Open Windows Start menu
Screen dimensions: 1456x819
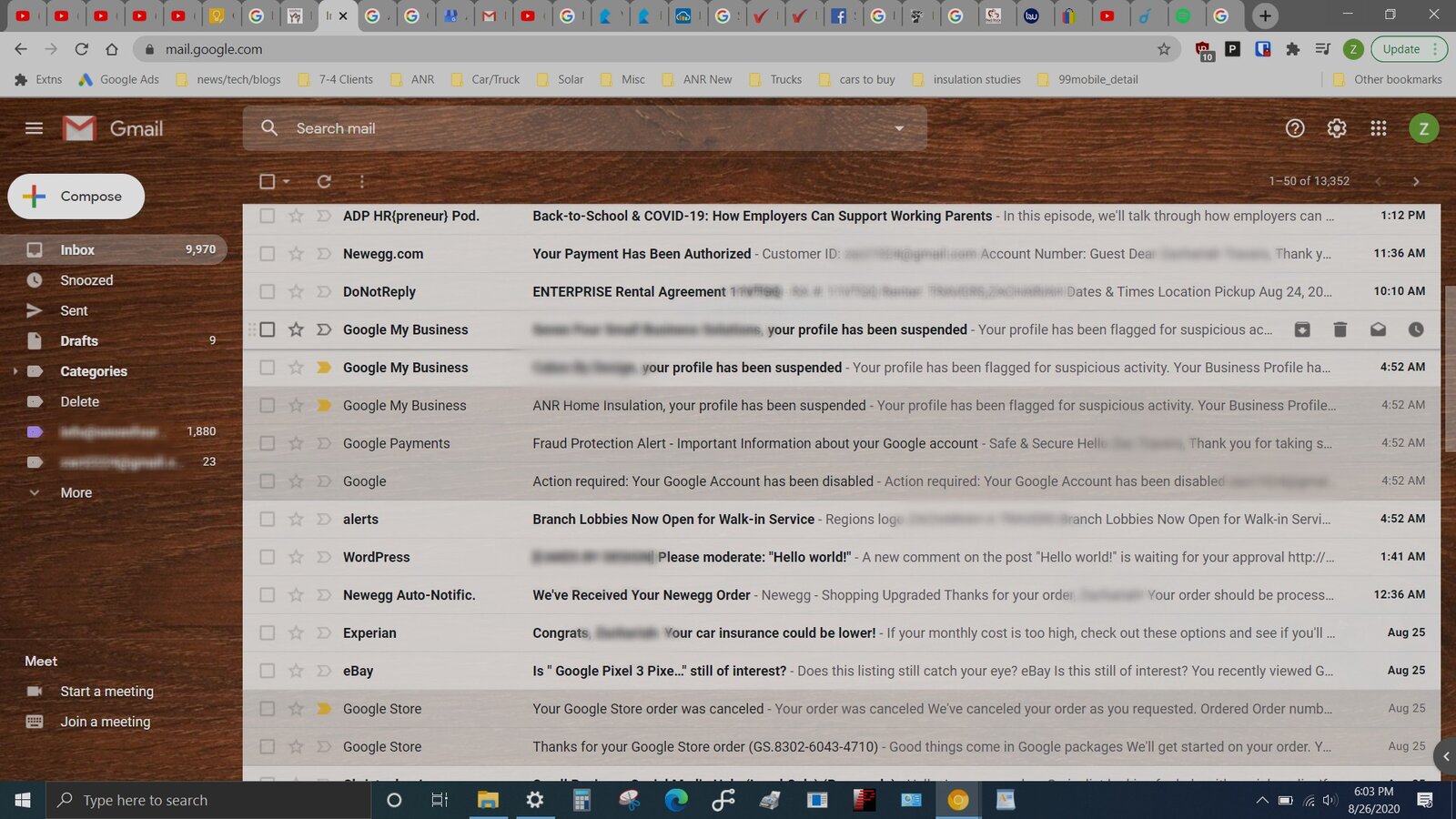pos(23,800)
